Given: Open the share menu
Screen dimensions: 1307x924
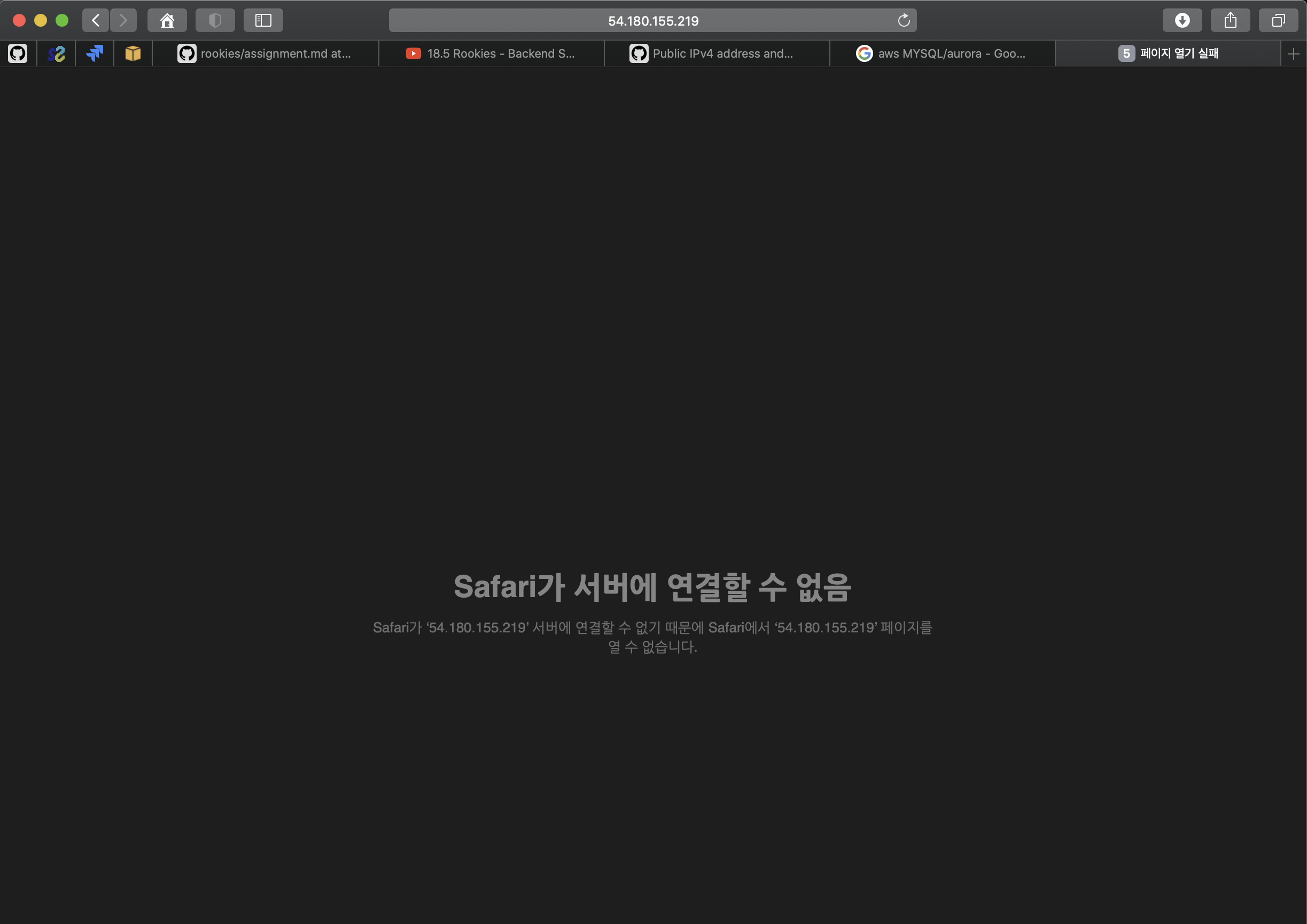Looking at the screenshot, I should coord(1230,20).
